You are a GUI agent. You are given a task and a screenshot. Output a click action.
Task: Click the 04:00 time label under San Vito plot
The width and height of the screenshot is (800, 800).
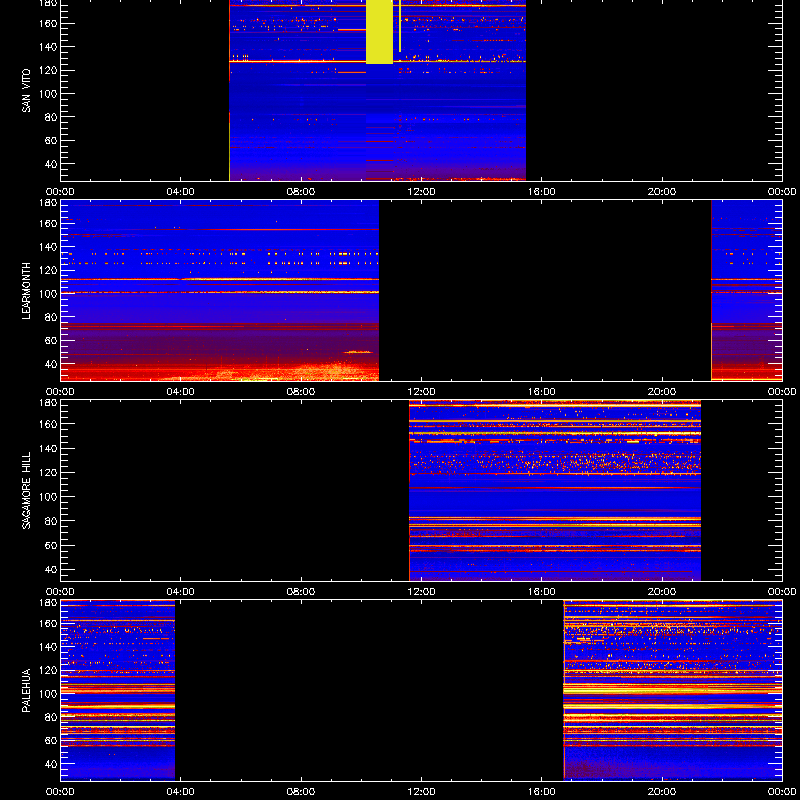click(181, 192)
